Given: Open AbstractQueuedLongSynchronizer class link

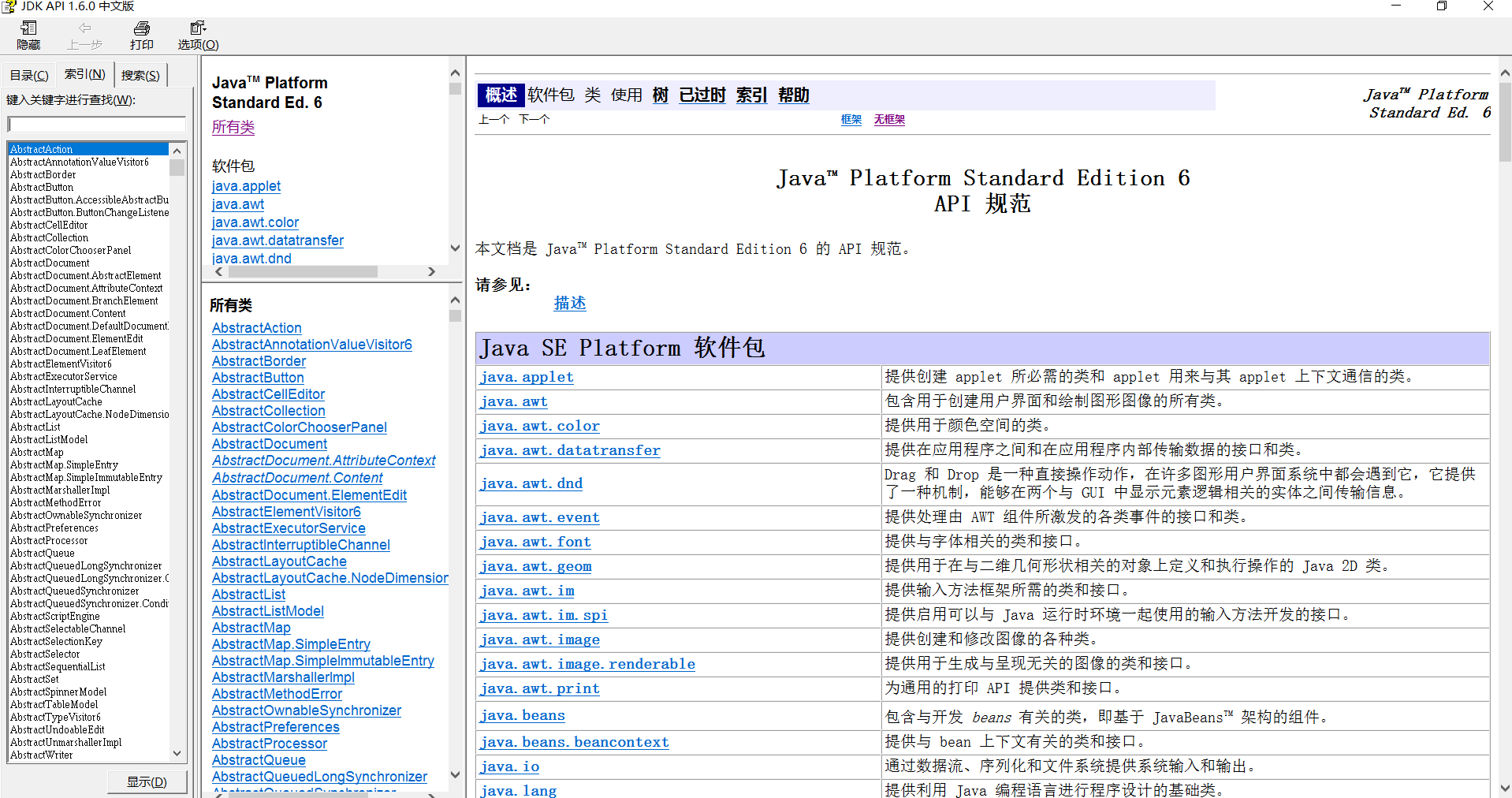Looking at the screenshot, I should click(x=319, y=777).
